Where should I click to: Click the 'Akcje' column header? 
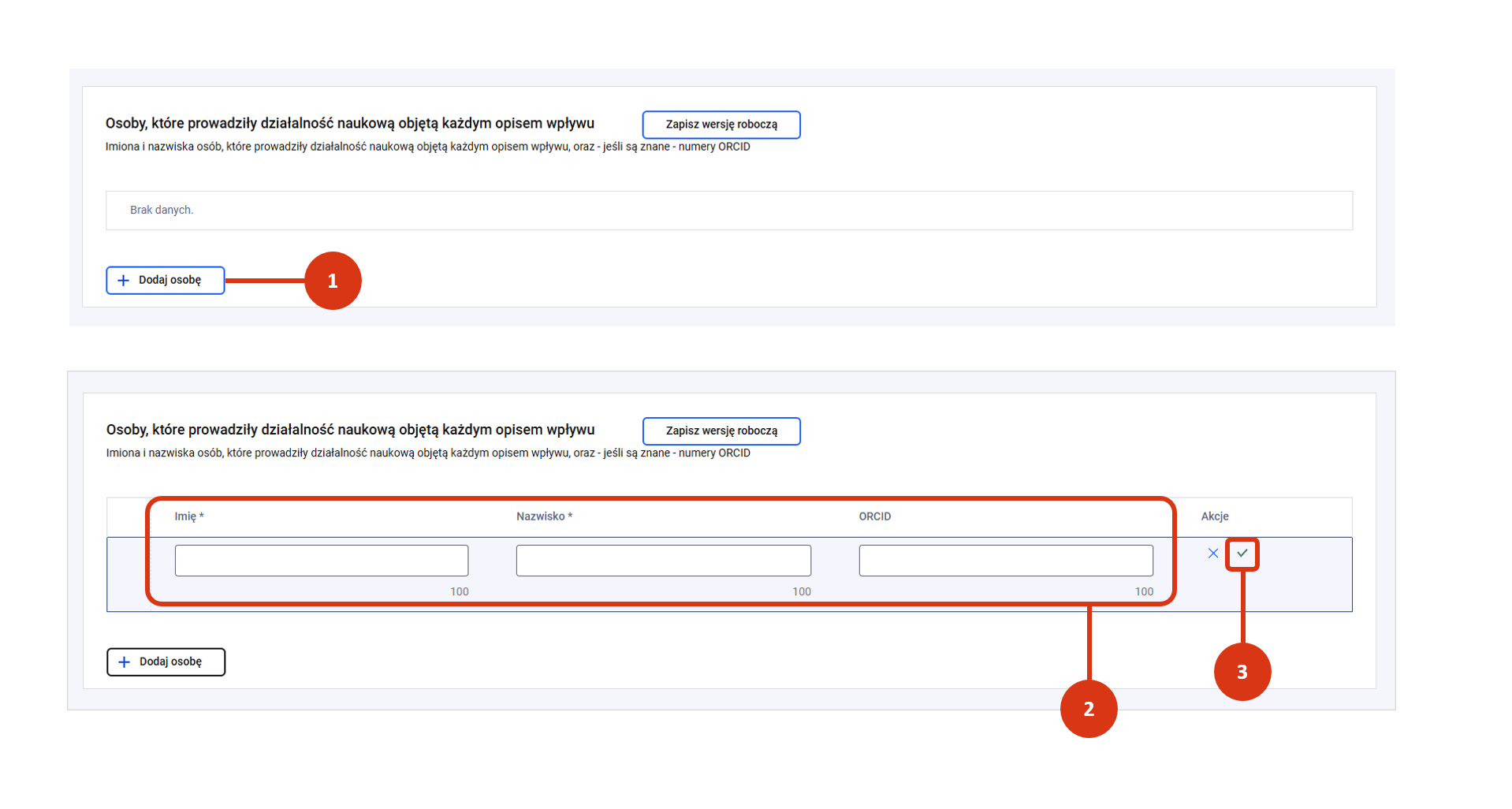(x=1214, y=516)
